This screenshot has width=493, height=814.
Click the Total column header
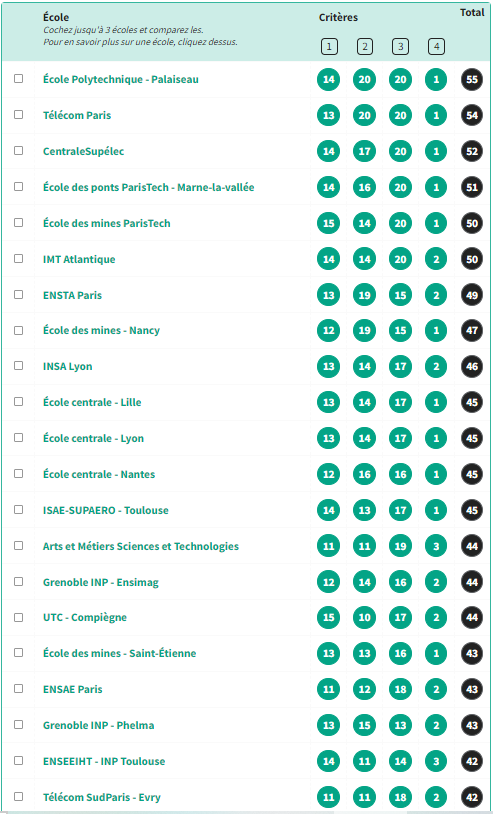[x=472, y=12]
